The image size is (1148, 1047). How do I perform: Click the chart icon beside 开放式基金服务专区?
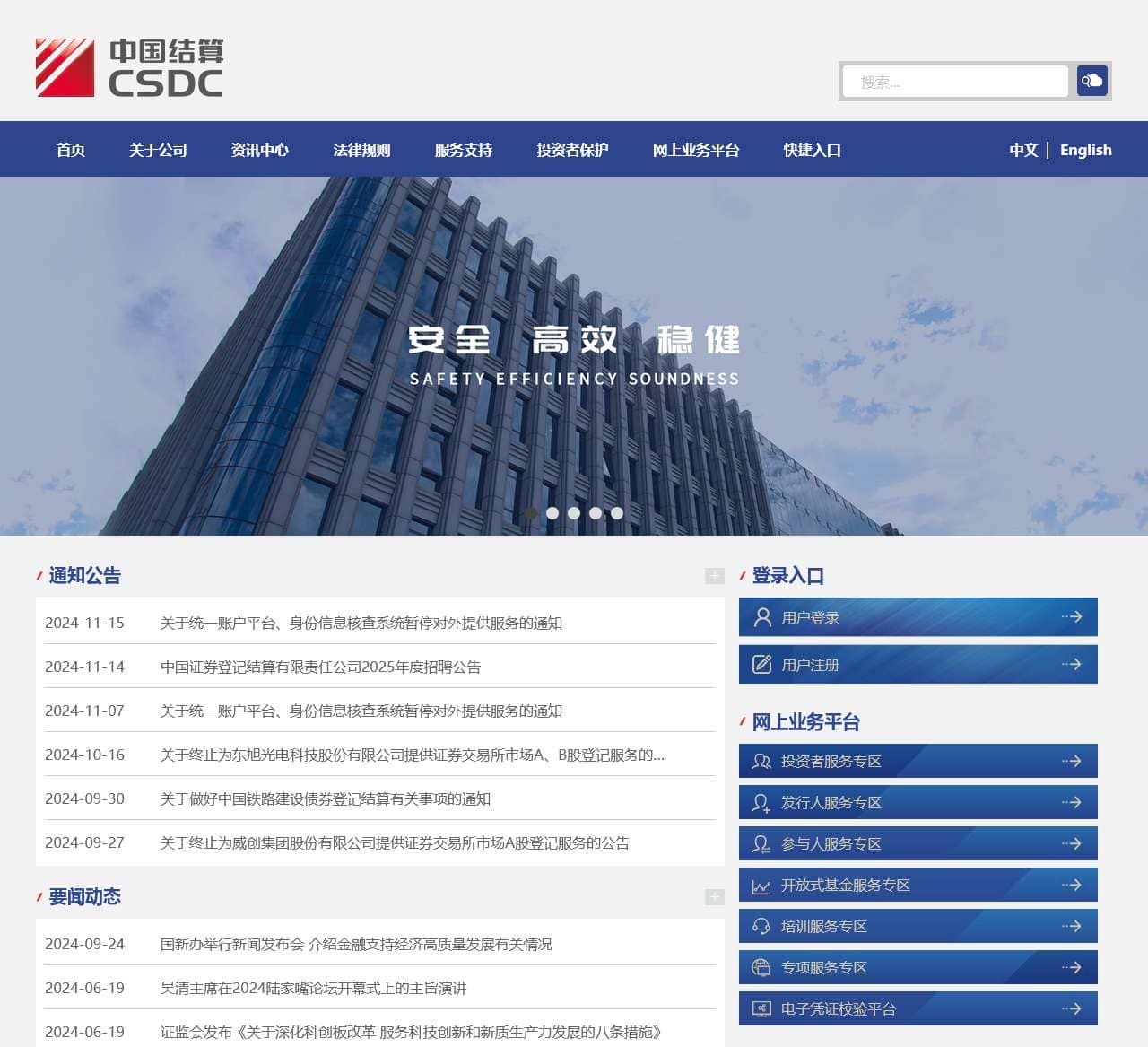pos(761,886)
